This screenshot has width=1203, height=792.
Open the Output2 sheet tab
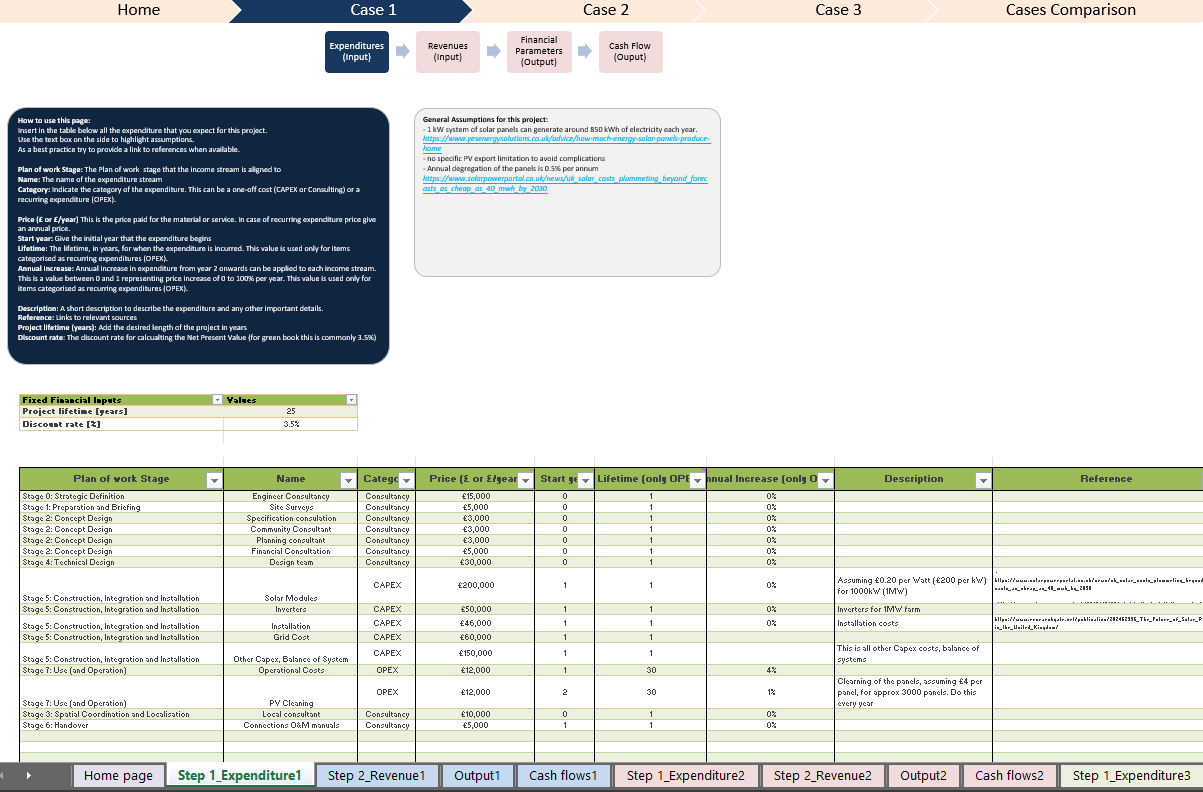tap(923, 776)
